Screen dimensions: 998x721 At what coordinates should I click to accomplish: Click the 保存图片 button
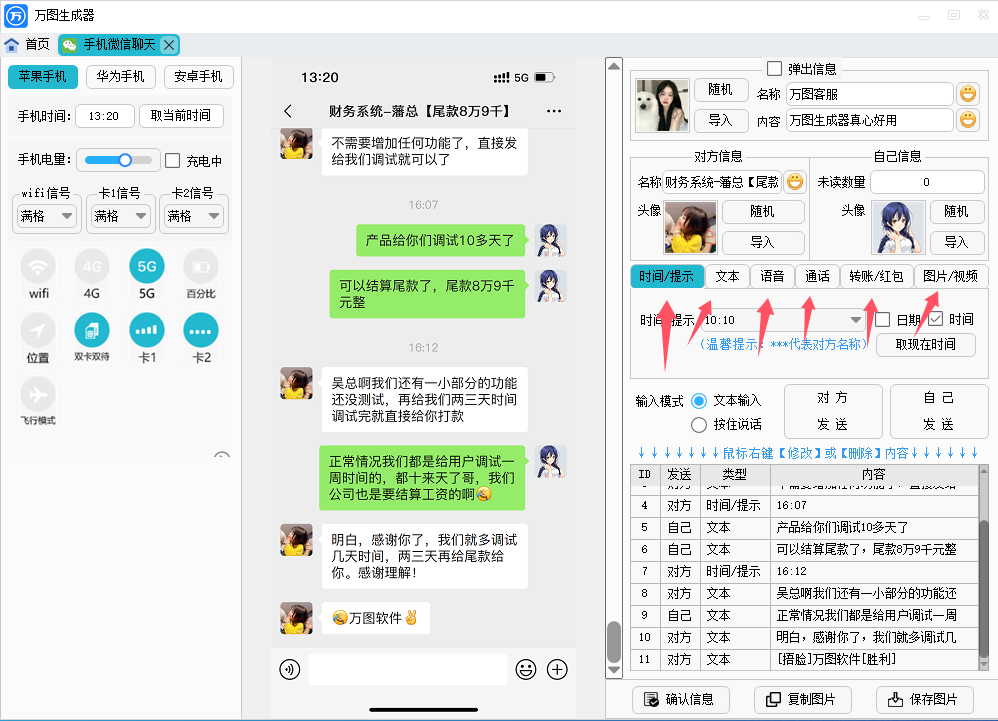(x=925, y=699)
